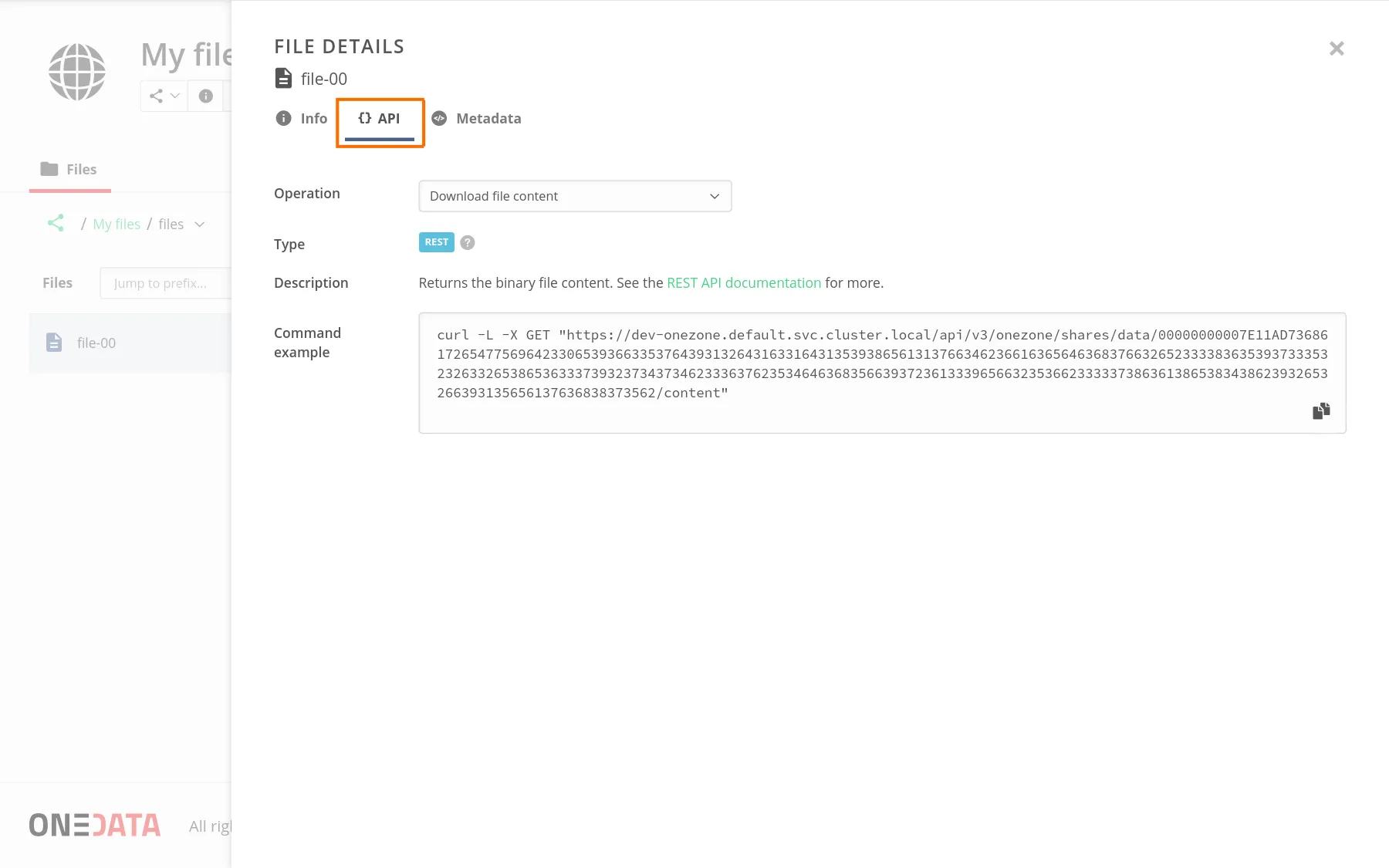This screenshot has width=1389, height=868.
Task: Open the Operation dropdown
Action: (x=574, y=196)
